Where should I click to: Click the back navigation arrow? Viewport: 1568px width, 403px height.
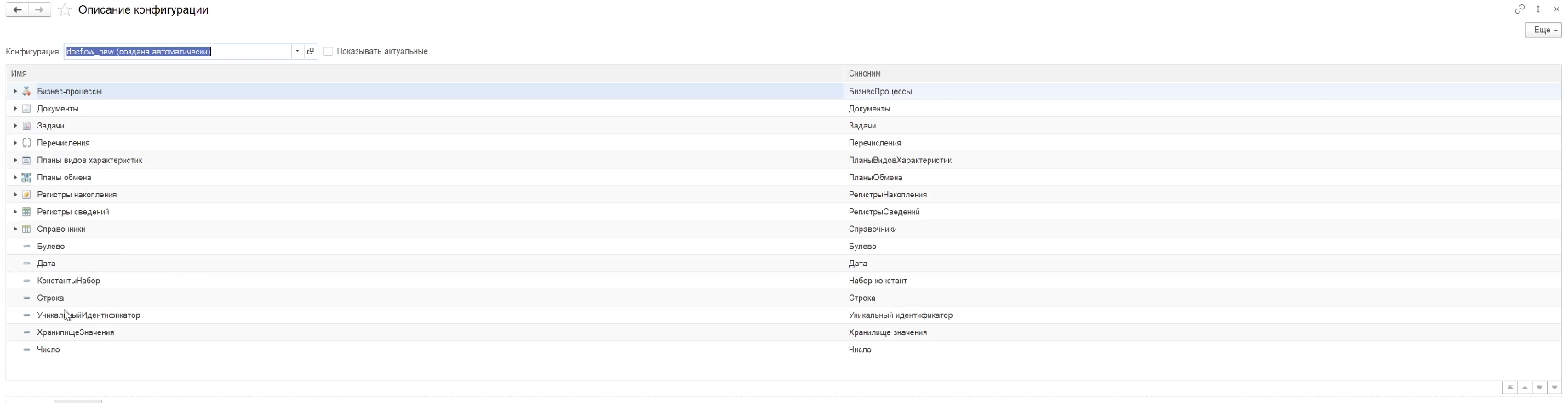click(x=17, y=9)
